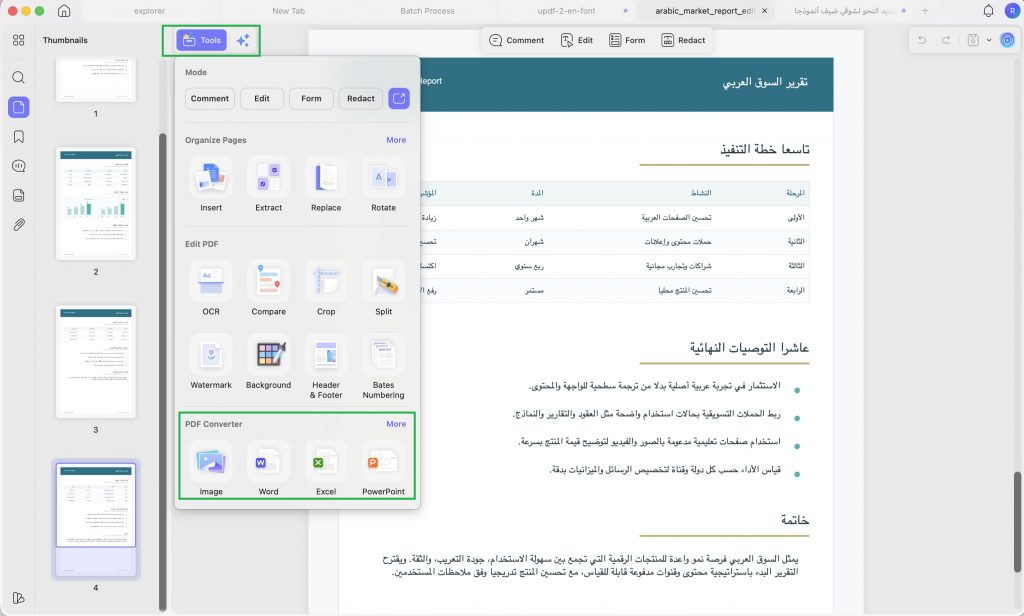Screen dimensions: 1024x616
Task: Open the notifications bell icon
Action: [x=988, y=11]
